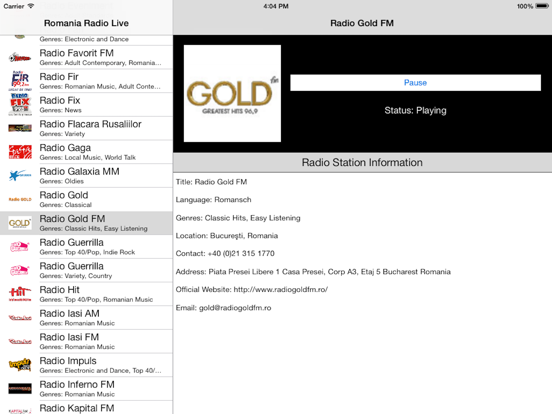Click the Status: Playing label

tap(415, 111)
